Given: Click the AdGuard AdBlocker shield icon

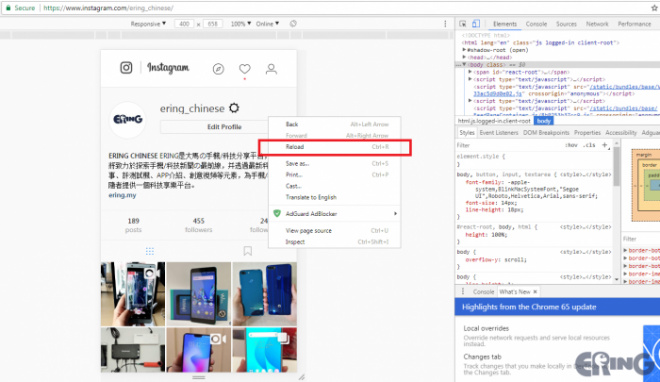Looking at the screenshot, I should [277, 213].
